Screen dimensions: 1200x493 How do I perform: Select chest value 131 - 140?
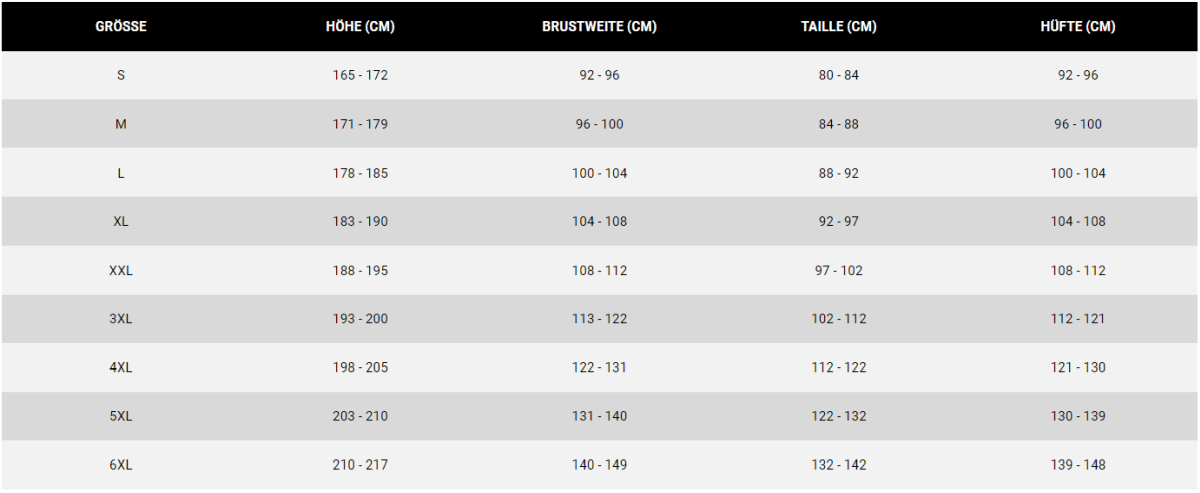tap(599, 416)
